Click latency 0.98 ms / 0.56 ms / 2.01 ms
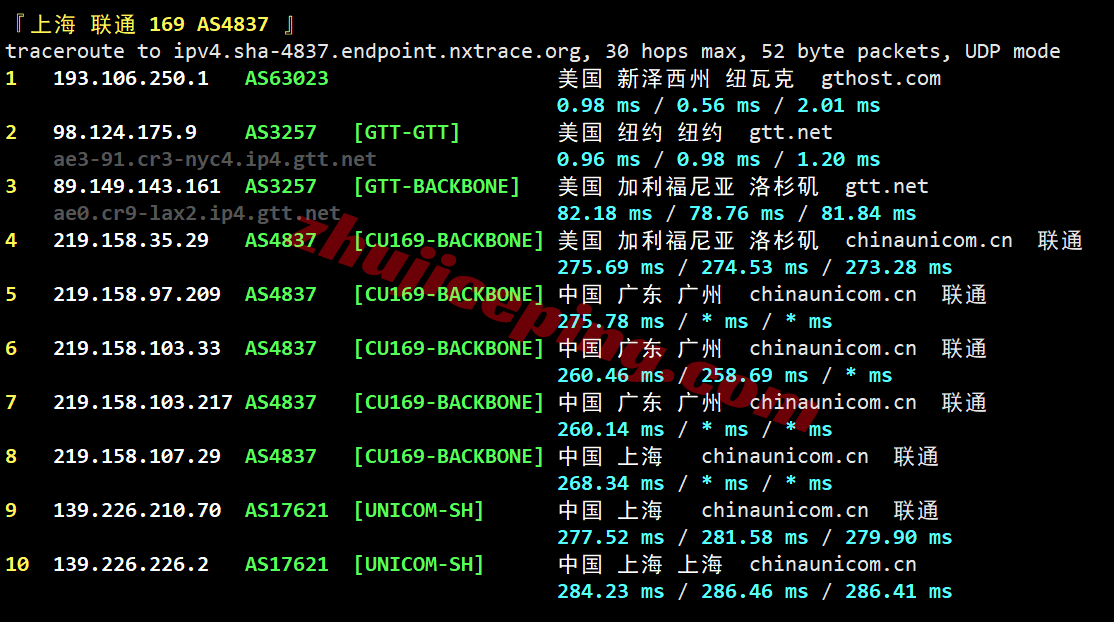This screenshot has height=622, width=1114. point(718,106)
